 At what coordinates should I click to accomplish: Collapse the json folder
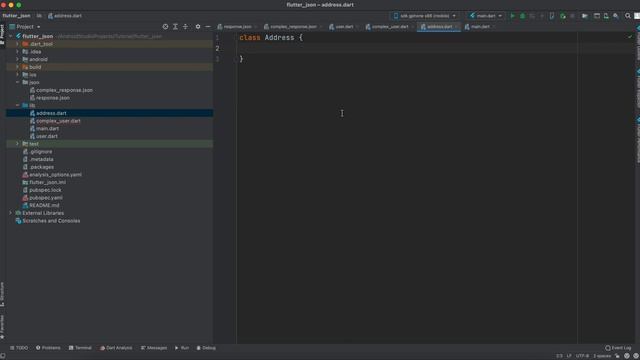tap(18, 82)
